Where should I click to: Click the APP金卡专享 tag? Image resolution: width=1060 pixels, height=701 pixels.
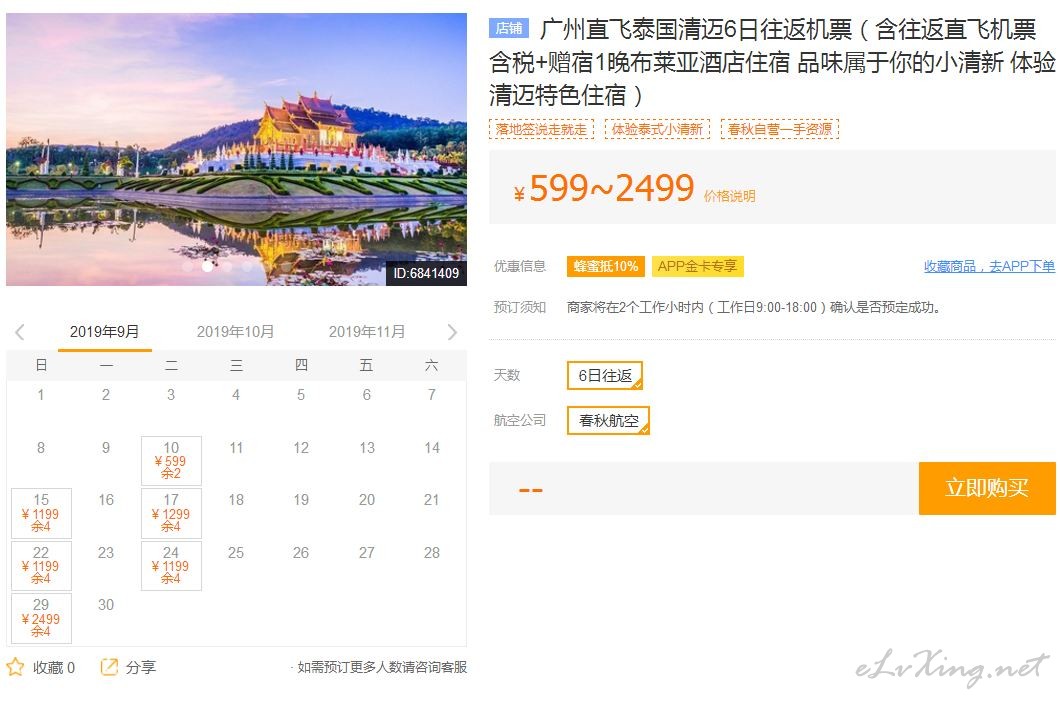tap(697, 266)
